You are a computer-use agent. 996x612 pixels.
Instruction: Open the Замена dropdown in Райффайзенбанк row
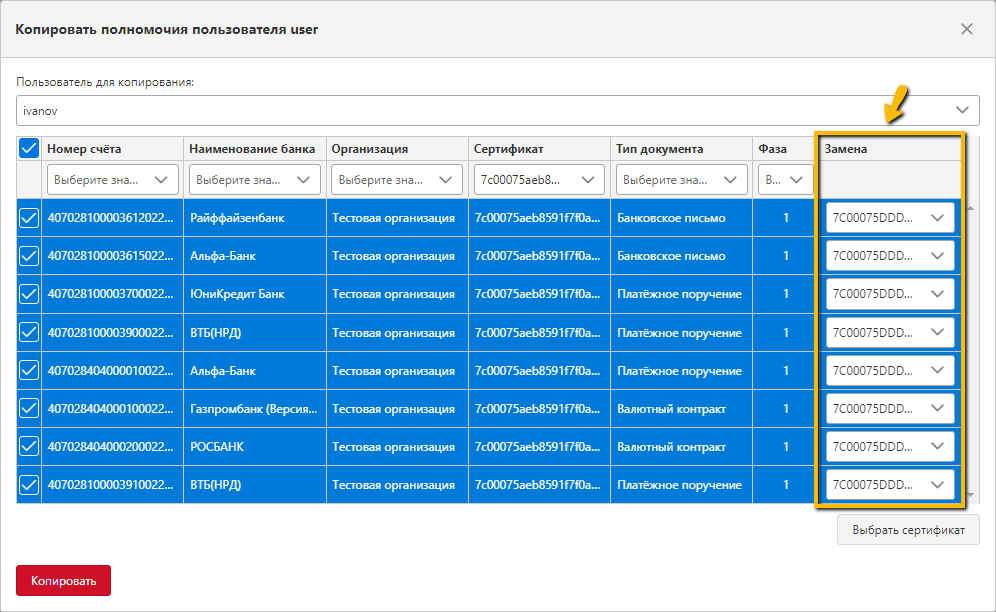(890, 218)
